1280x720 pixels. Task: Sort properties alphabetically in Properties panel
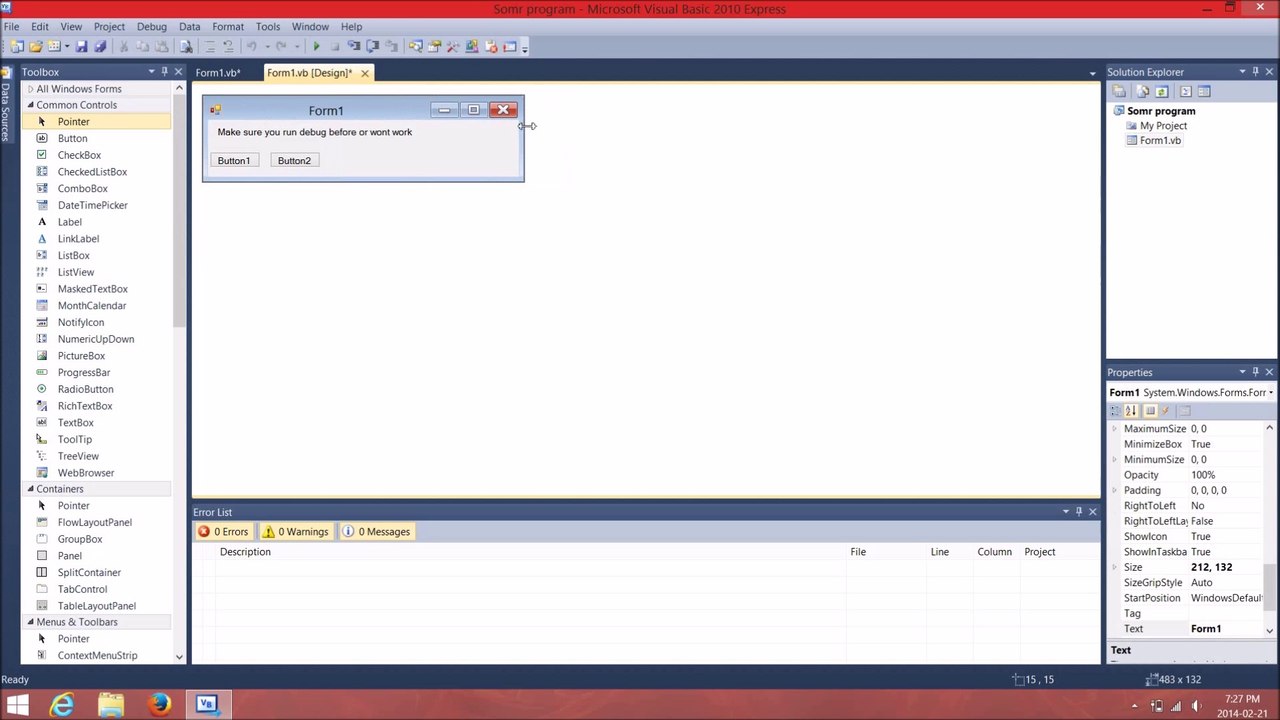click(x=1132, y=411)
